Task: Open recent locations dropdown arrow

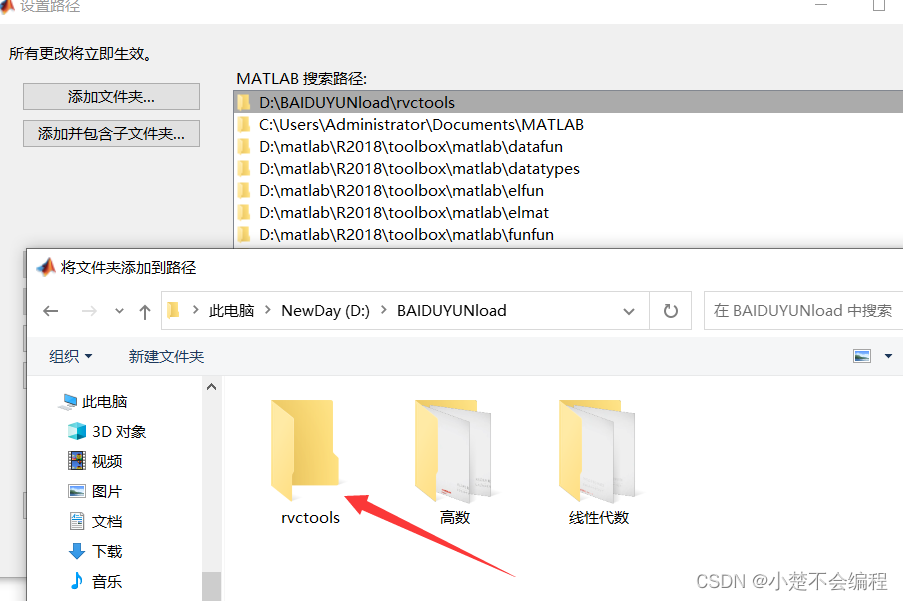Action: tap(119, 311)
